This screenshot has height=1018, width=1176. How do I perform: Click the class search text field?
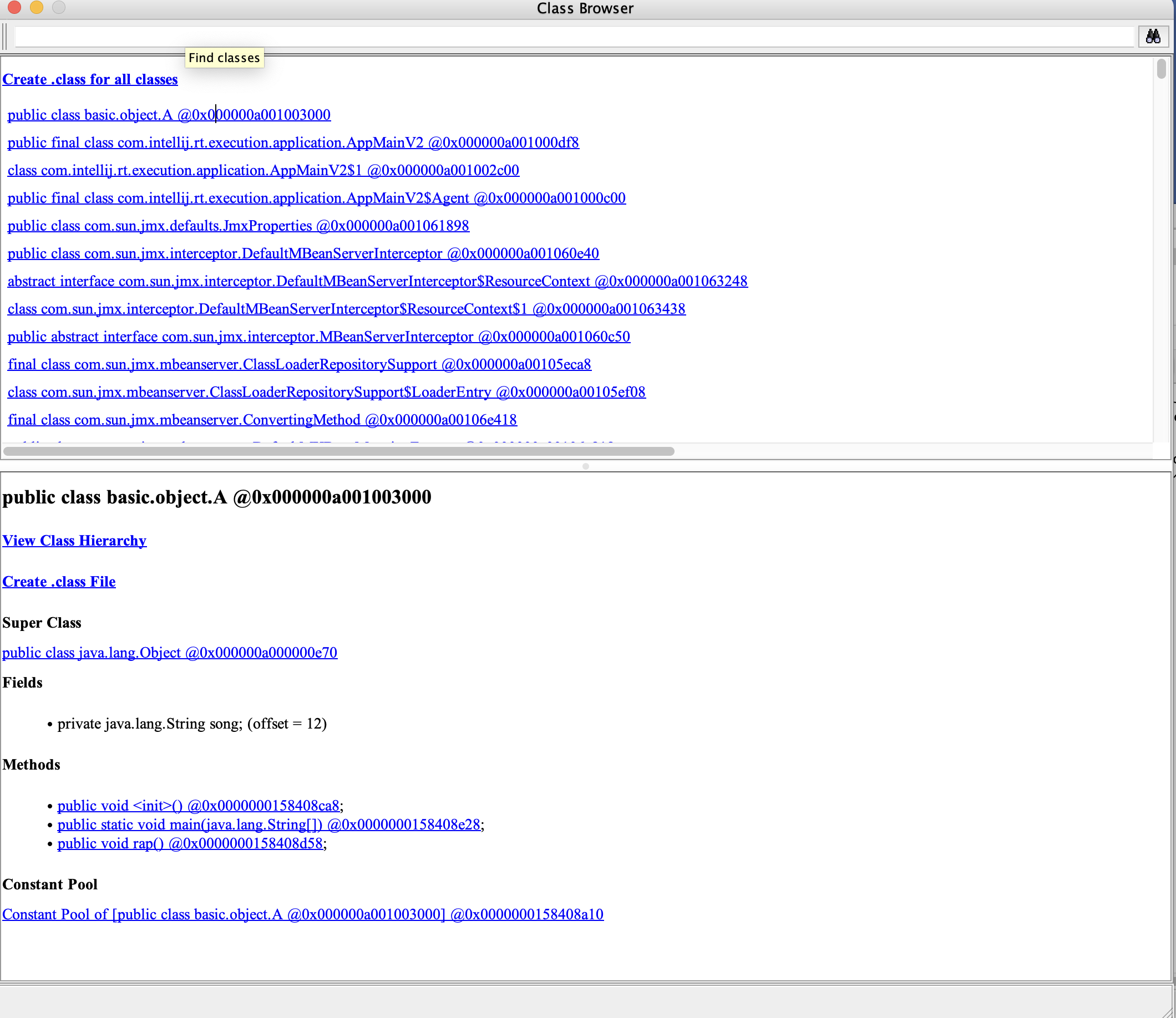click(573, 37)
